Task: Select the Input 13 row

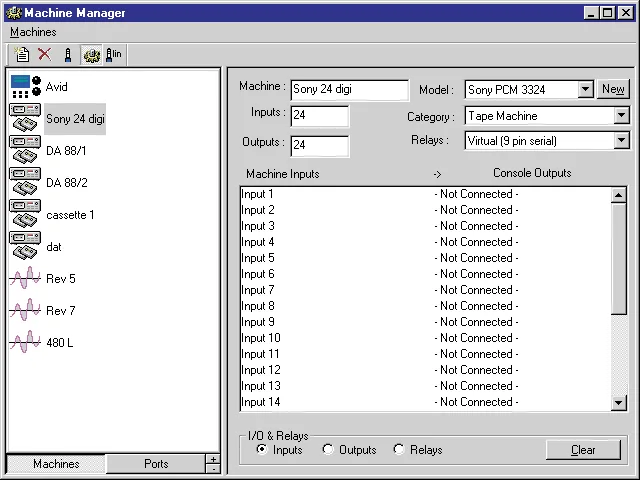Action: pyautogui.click(x=425, y=386)
